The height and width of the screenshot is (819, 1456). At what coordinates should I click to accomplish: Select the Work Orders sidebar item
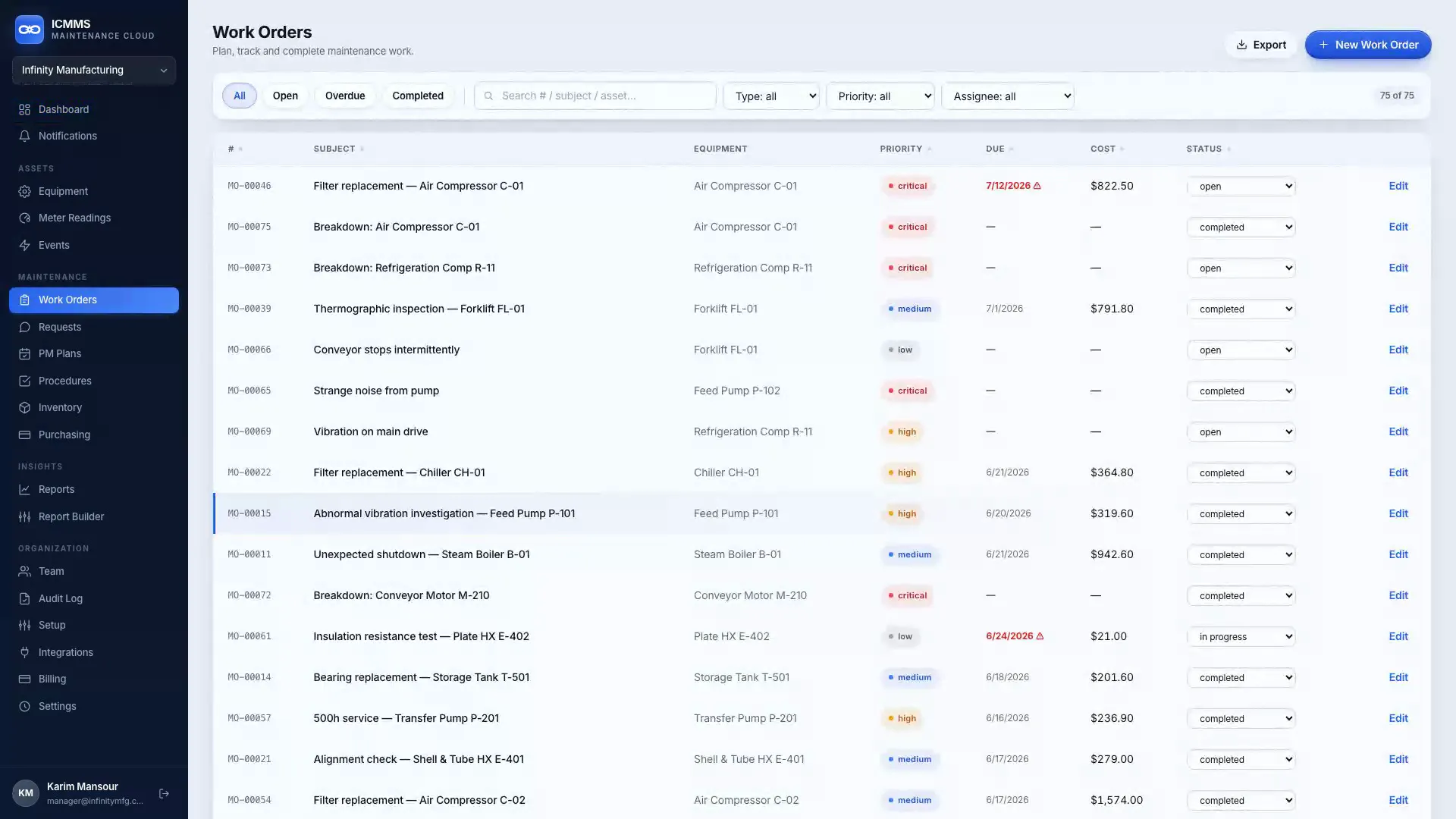tap(94, 300)
